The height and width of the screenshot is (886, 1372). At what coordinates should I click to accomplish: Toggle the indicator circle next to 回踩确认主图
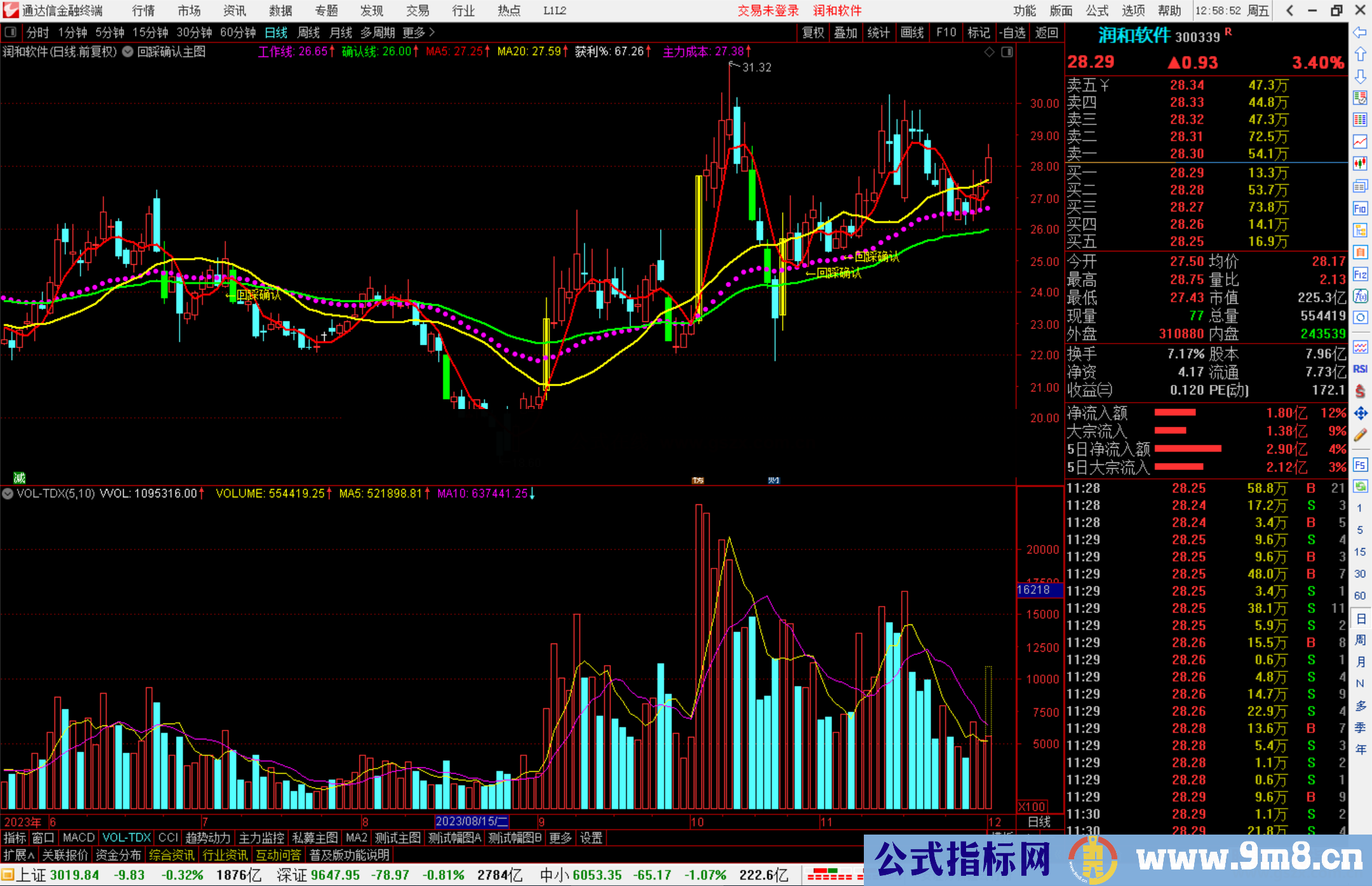pos(128,52)
